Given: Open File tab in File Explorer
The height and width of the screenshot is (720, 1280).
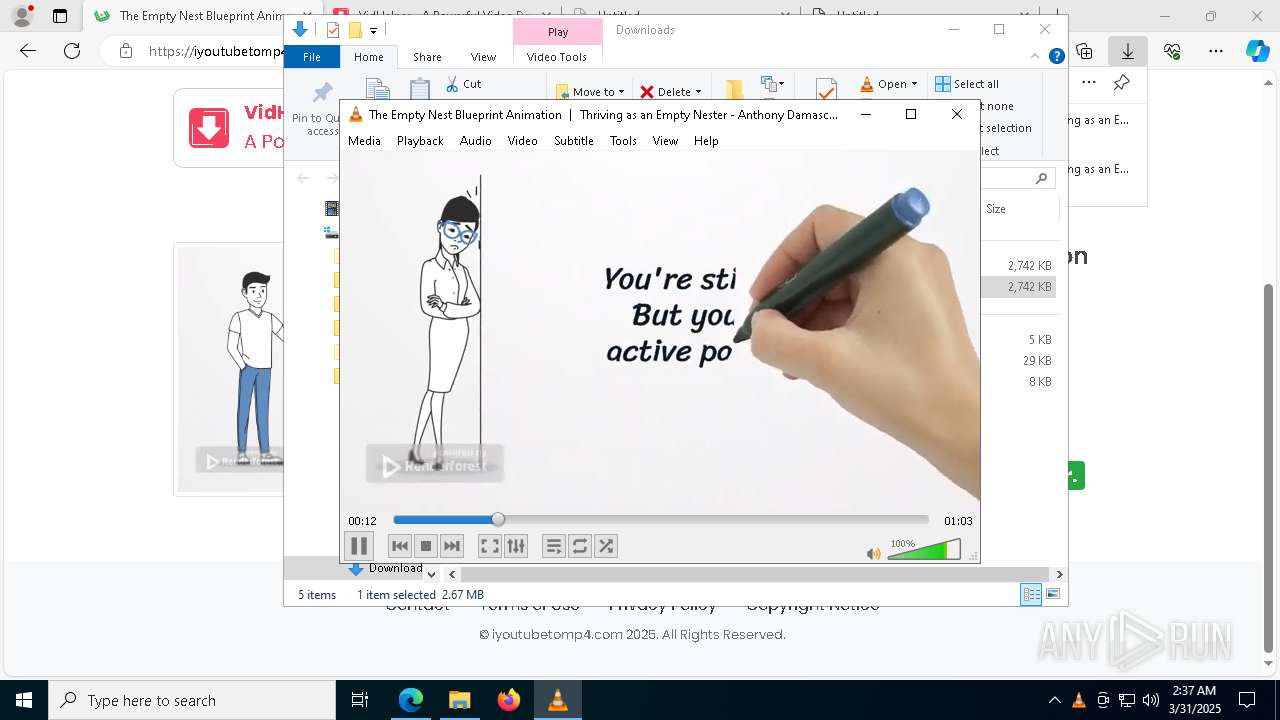Looking at the screenshot, I should point(312,57).
